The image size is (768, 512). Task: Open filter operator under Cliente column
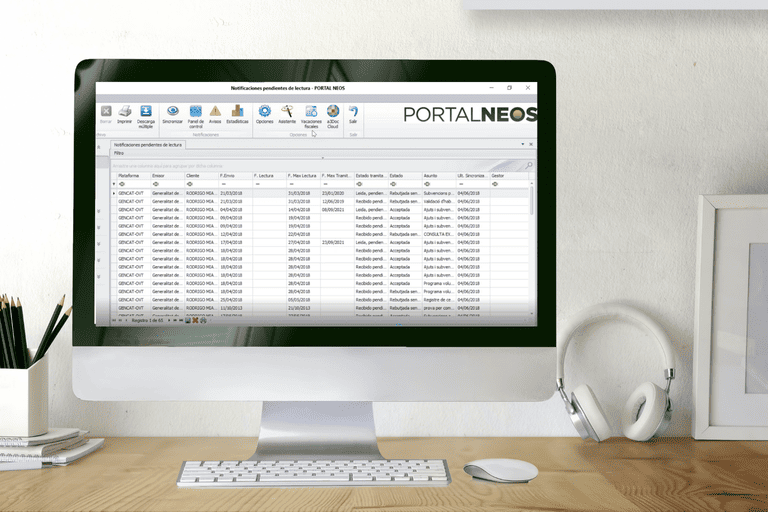point(190,184)
